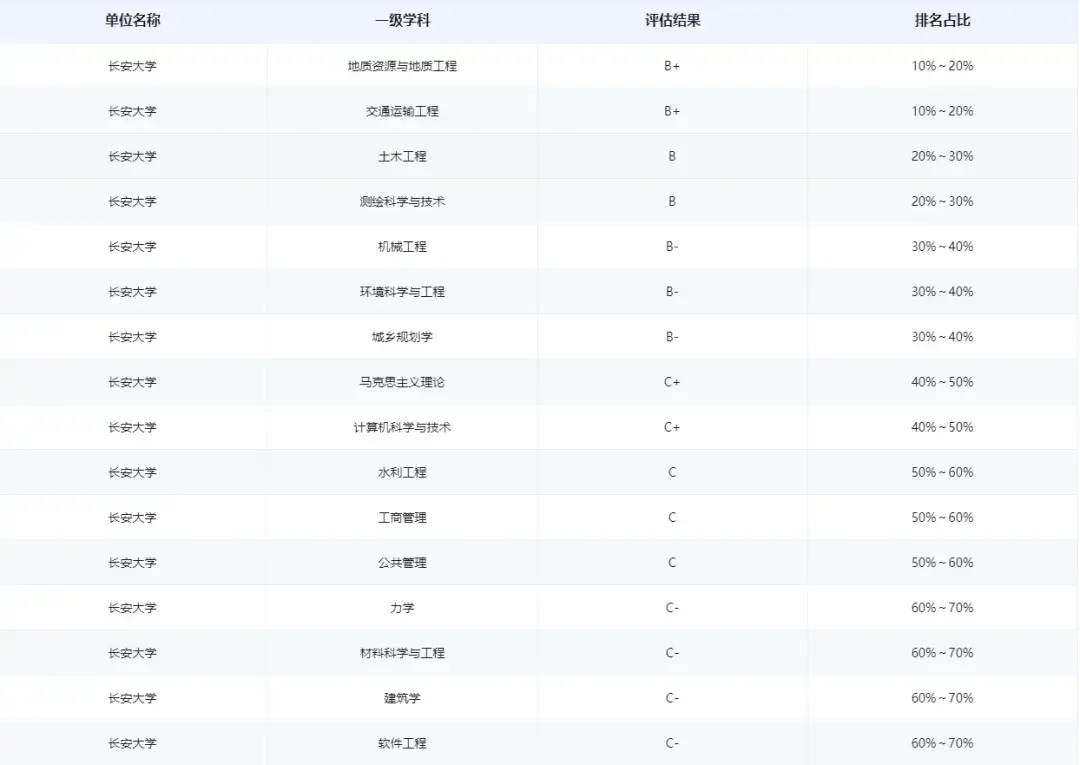This screenshot has width=1080, height=765.
Task: Click the C- grade in 力学 row
Action: click(672, 608)
